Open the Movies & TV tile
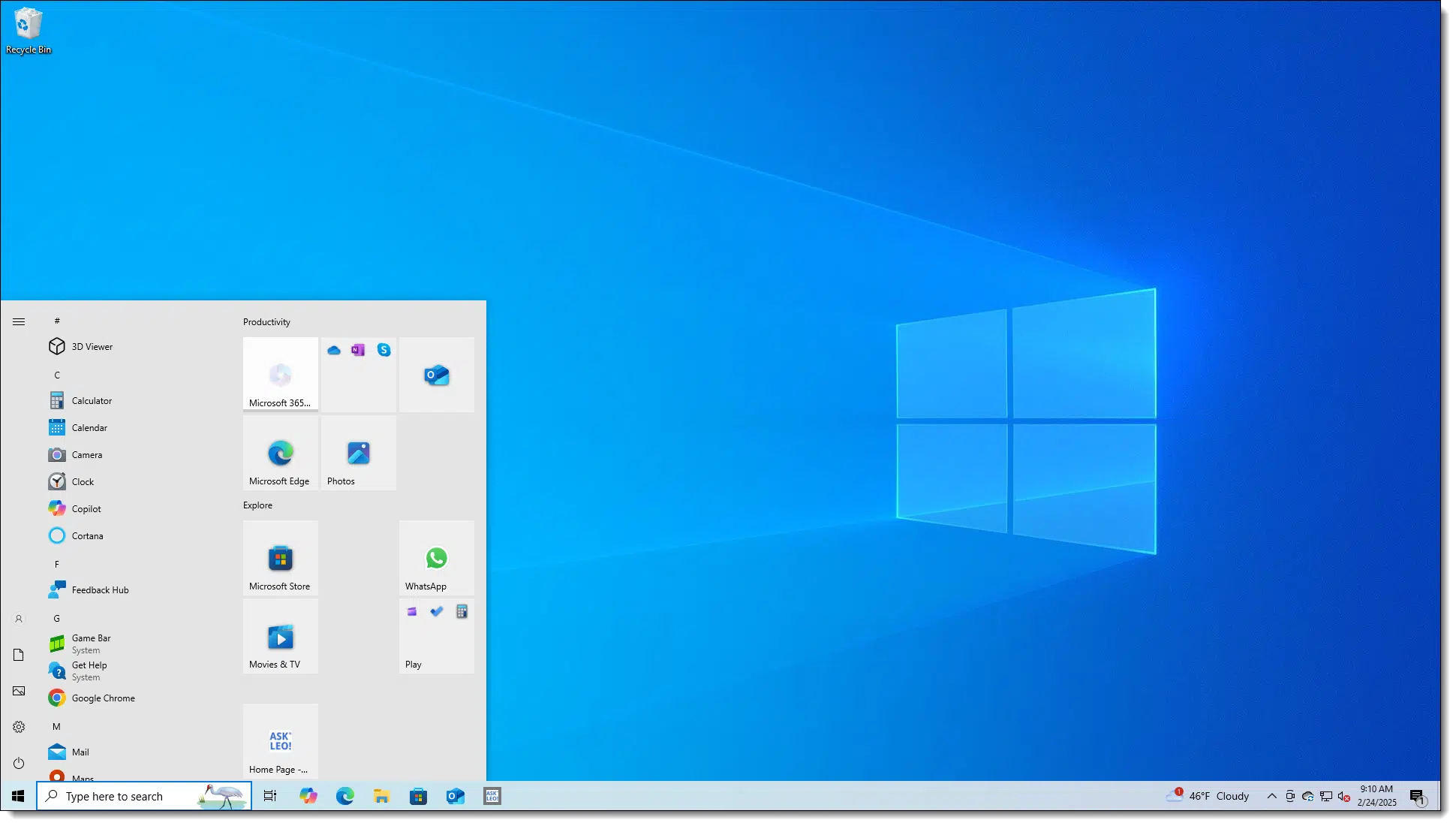 pos(281,636)
